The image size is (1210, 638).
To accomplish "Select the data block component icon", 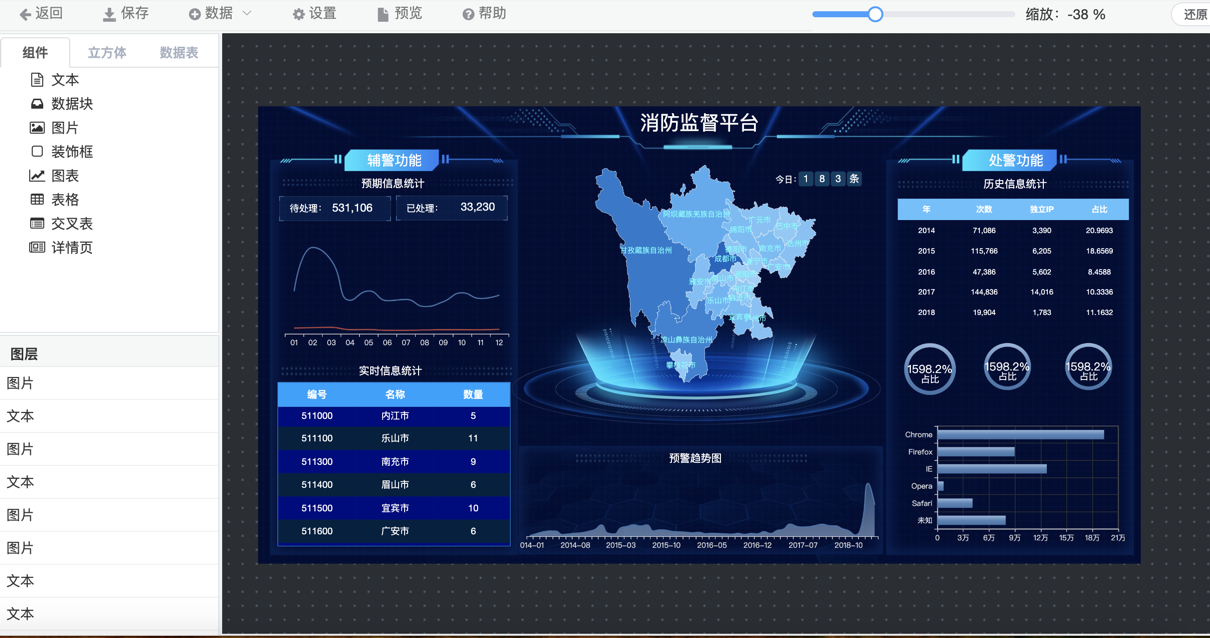I will 37,104.
